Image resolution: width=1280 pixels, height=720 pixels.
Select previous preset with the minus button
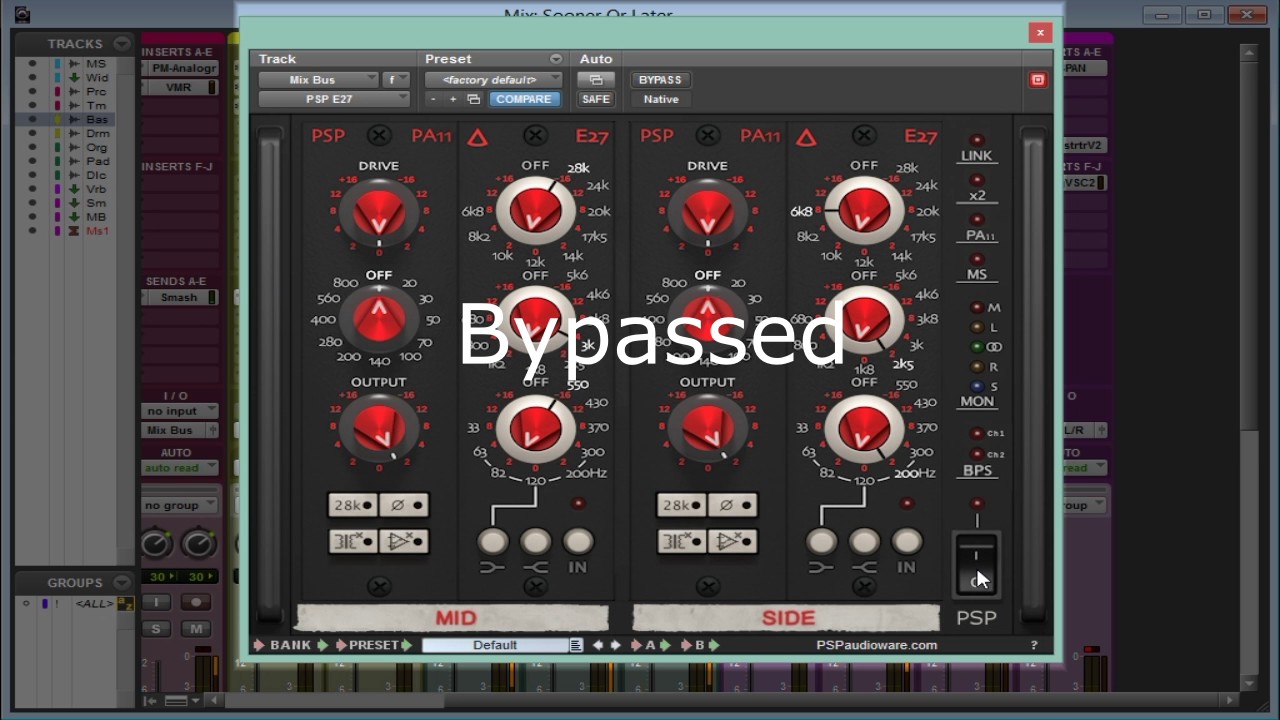coord(433,99)
